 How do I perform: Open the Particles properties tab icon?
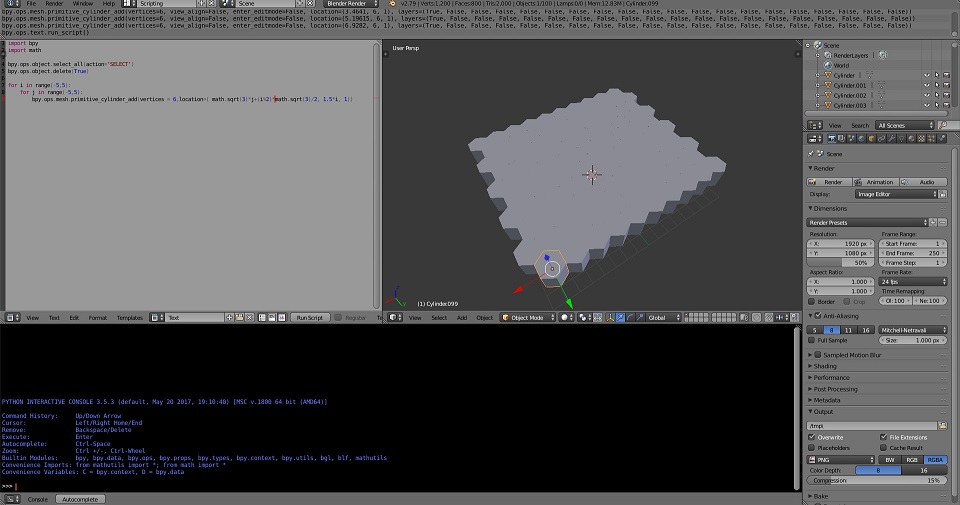(931, 139)
